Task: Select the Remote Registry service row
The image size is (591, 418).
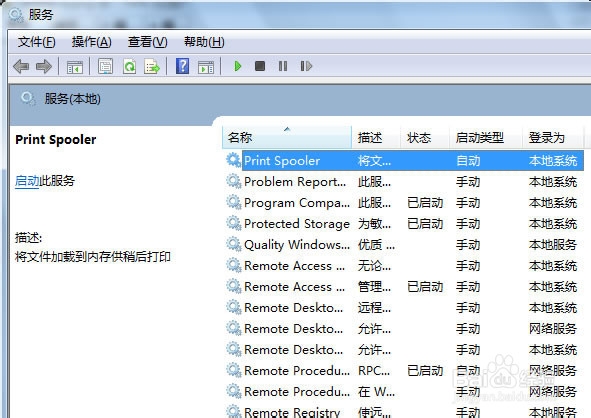Action: 404,412
